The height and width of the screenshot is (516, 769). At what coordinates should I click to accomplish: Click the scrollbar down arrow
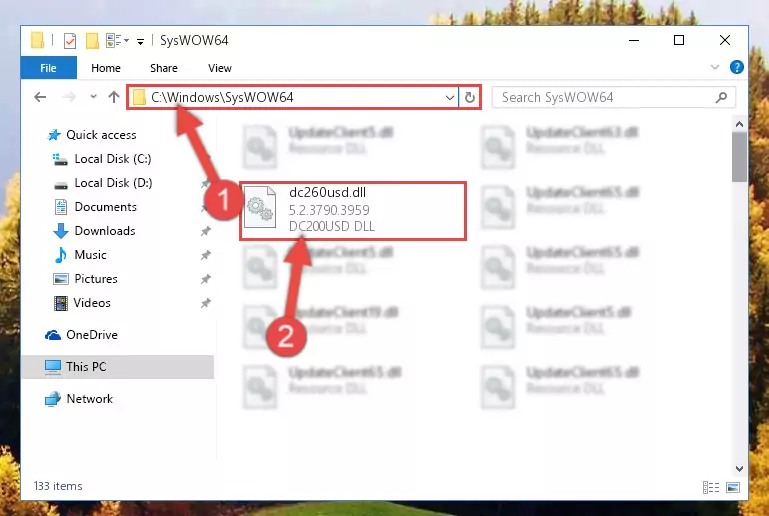739,469
